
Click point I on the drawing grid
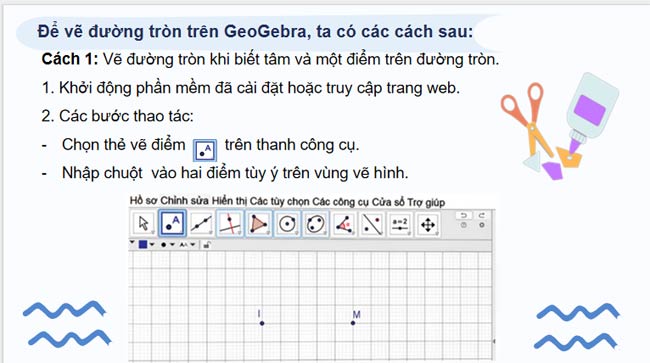(262, 323)
